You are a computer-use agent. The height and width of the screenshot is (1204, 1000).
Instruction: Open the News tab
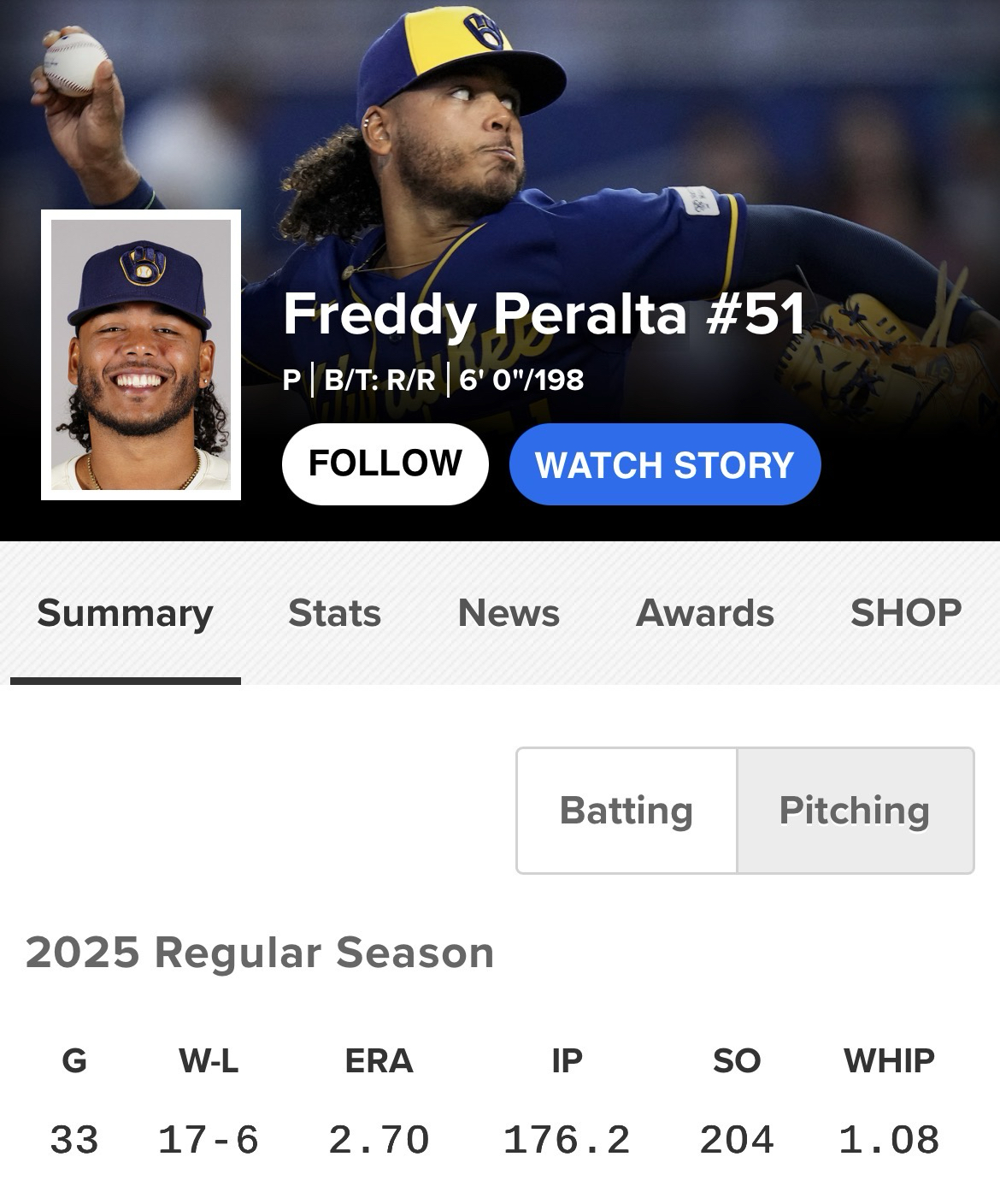[x=509, y=613]
